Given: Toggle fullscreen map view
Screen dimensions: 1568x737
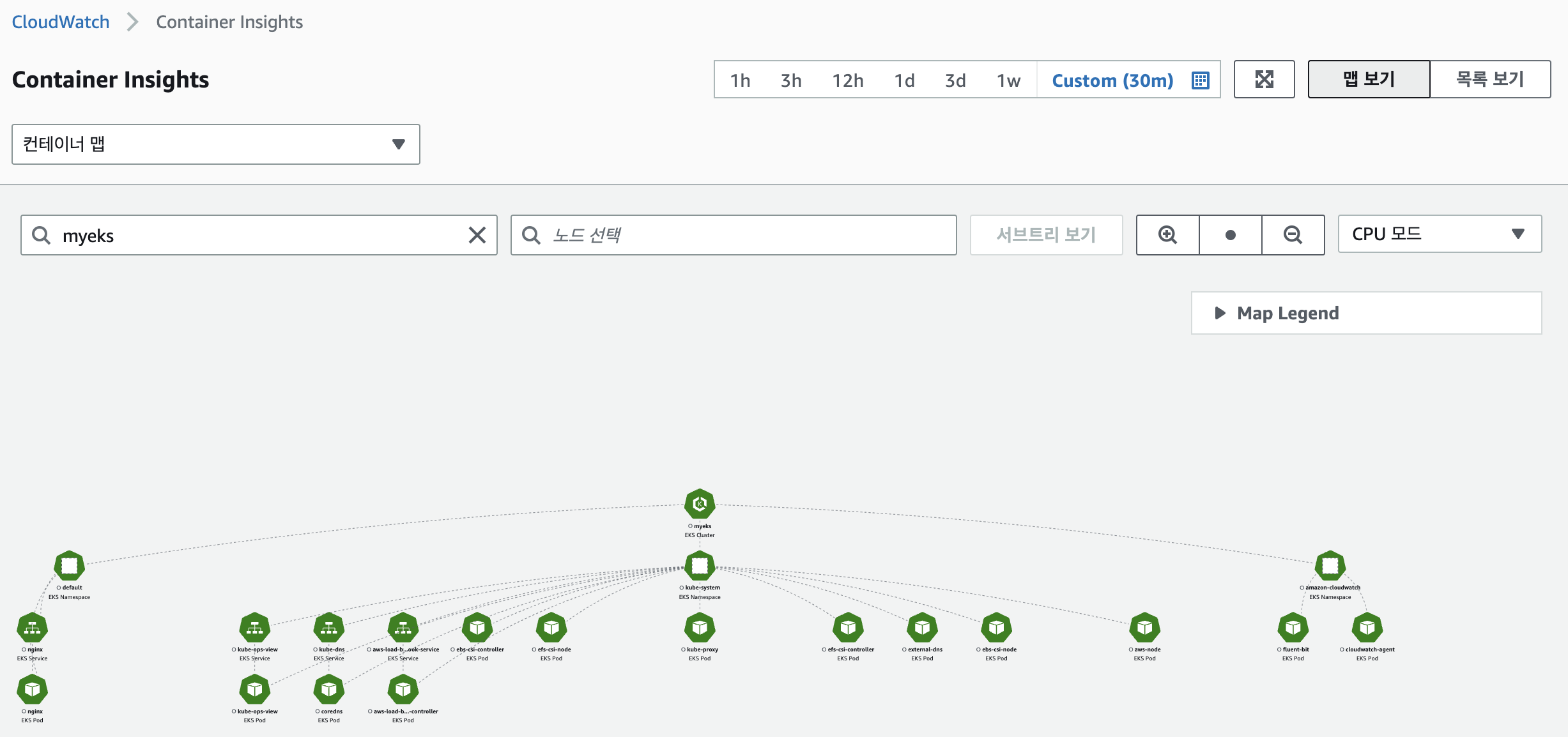Looking at the screenshot, I should tap(1264, 79).
